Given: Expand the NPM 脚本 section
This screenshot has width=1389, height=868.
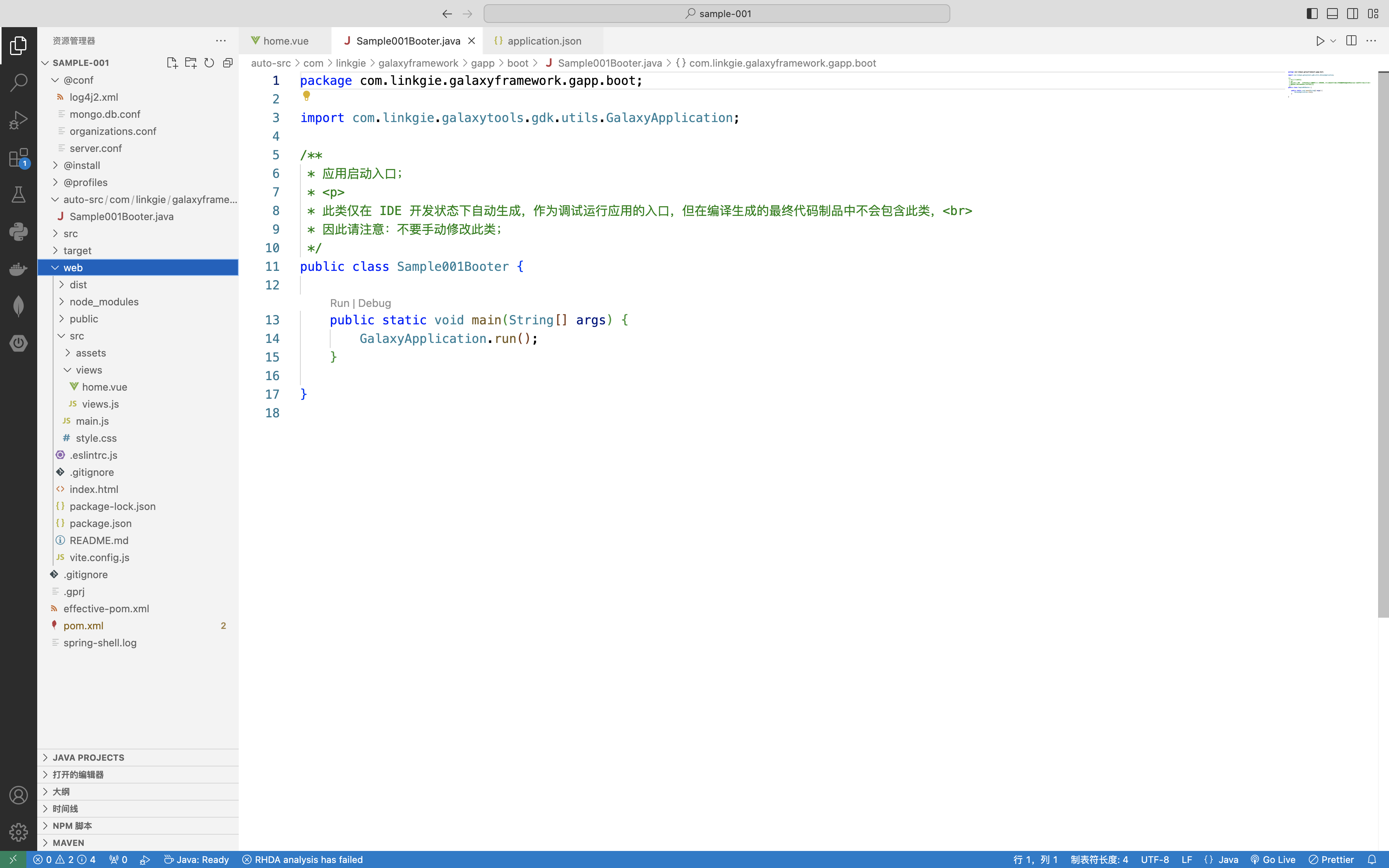Looking at the screenshot, I should tap(138, 825).
